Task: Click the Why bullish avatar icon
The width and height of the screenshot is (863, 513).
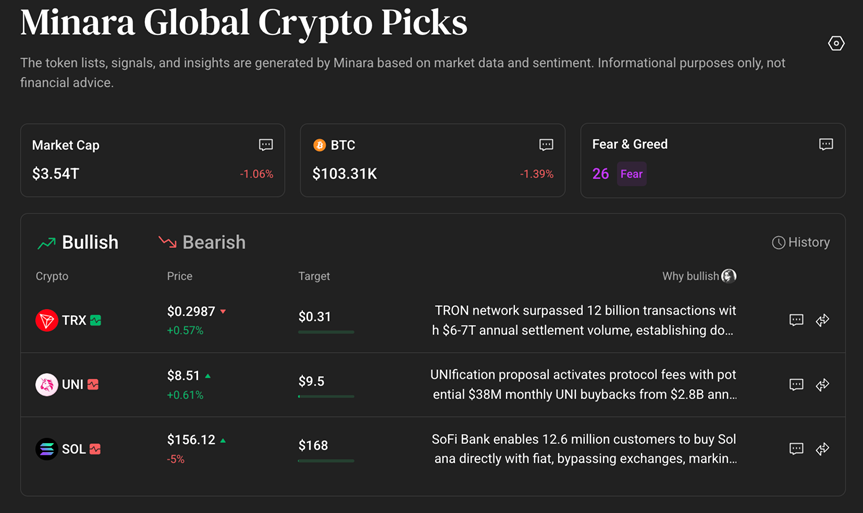Action: [729, 276]
